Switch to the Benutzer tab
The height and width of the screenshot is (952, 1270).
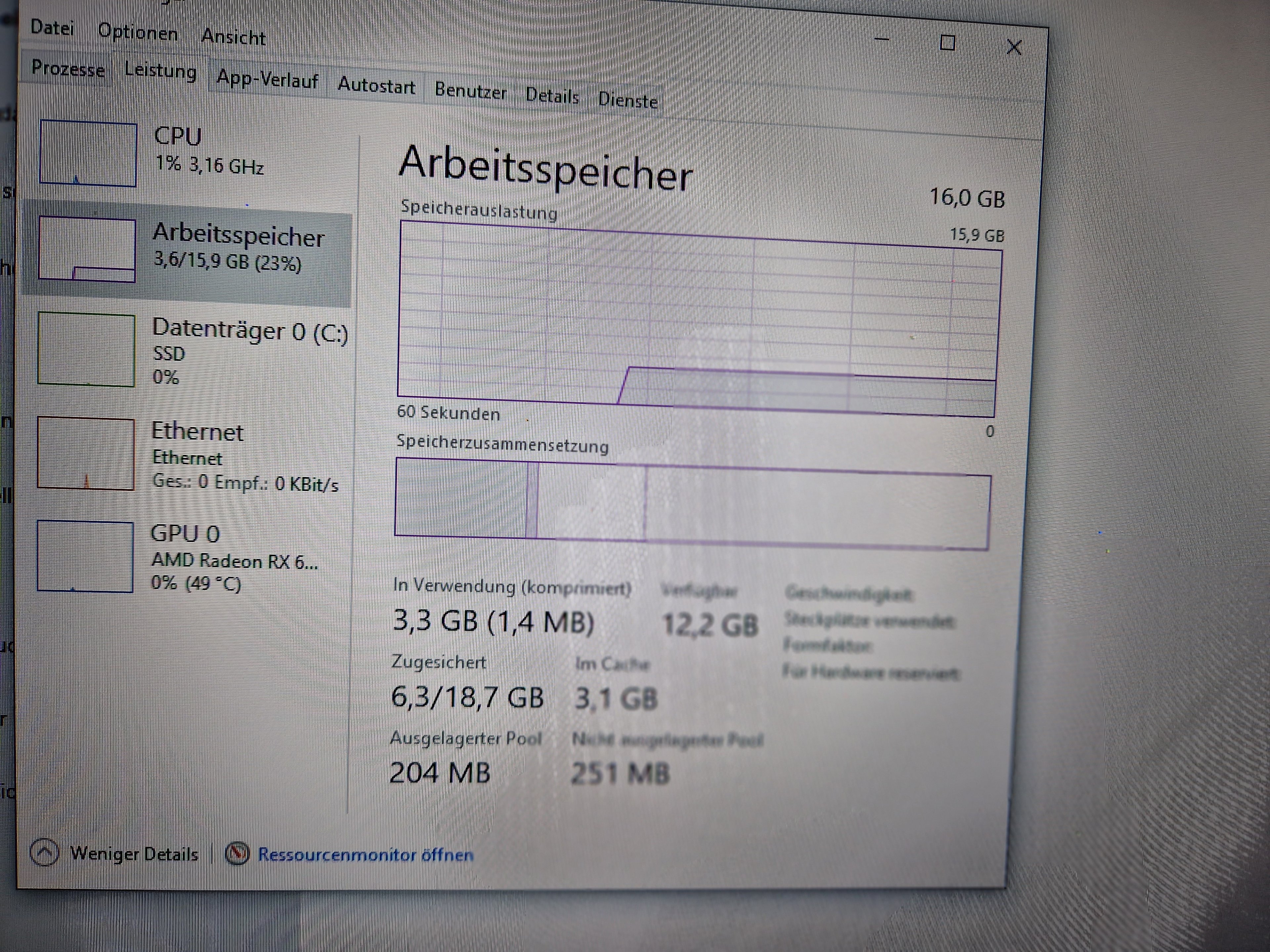click(470, 91)
